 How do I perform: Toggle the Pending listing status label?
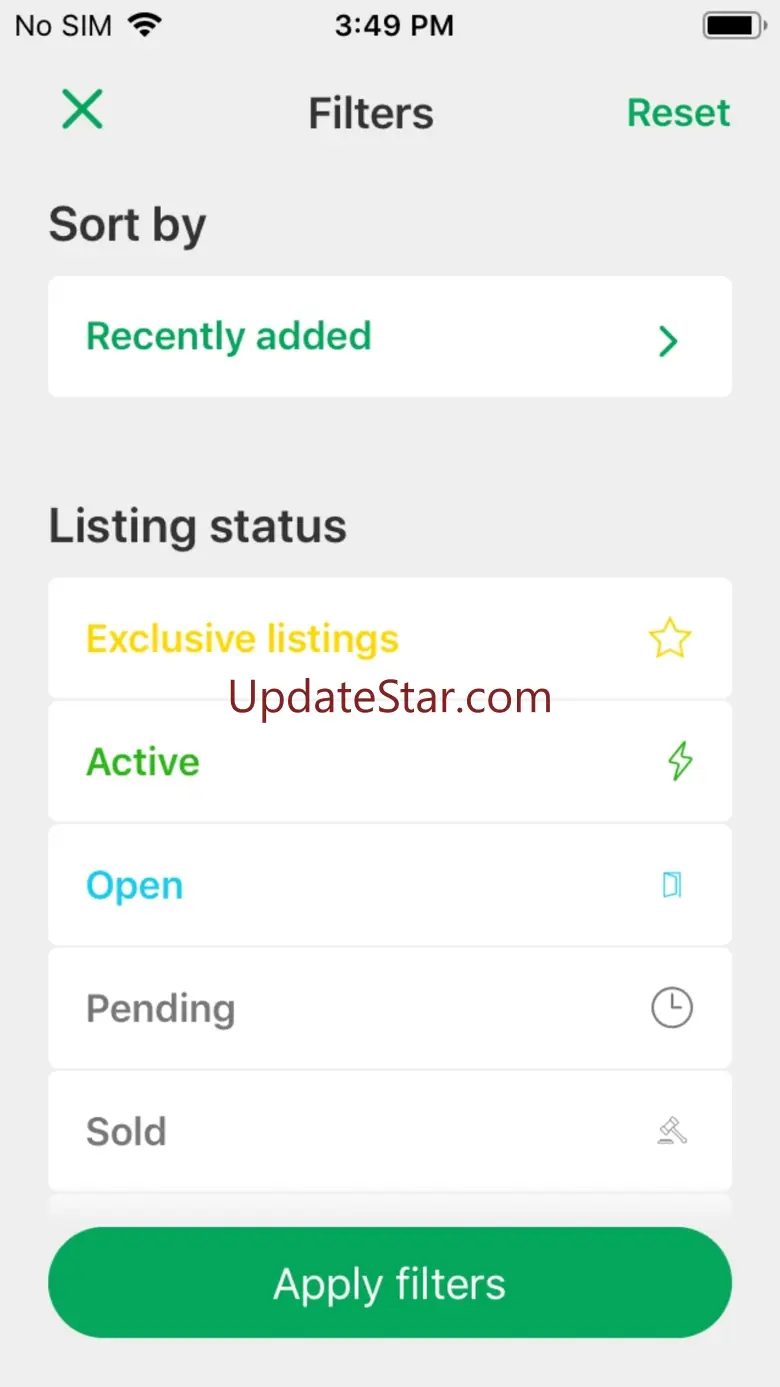point(160,1008)
